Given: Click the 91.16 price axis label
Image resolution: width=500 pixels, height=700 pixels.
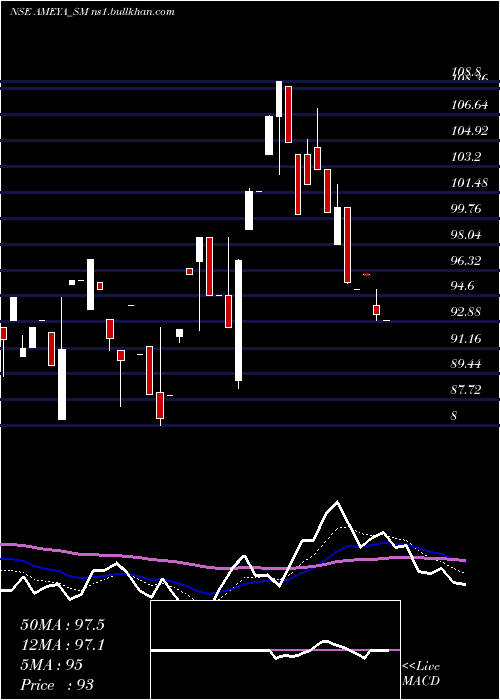Looking at the screenshot, I should click(x=466, y=338).
